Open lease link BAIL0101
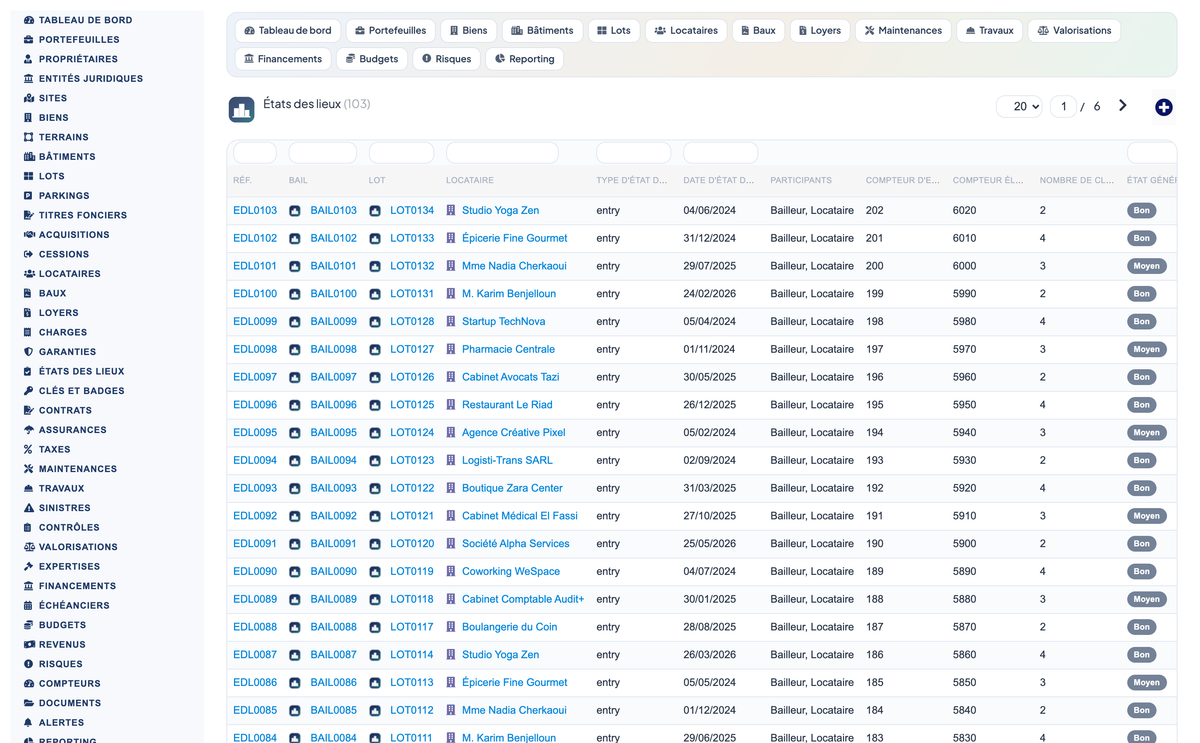The image size is (1200, 743). [x=333, y=266]
